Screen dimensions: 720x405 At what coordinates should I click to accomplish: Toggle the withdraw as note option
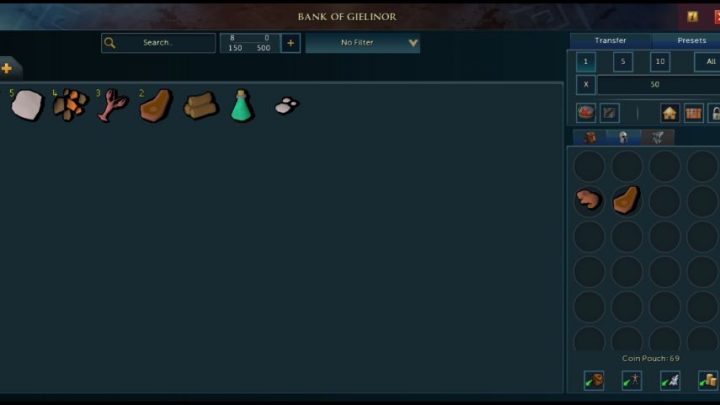pos(609,113)
